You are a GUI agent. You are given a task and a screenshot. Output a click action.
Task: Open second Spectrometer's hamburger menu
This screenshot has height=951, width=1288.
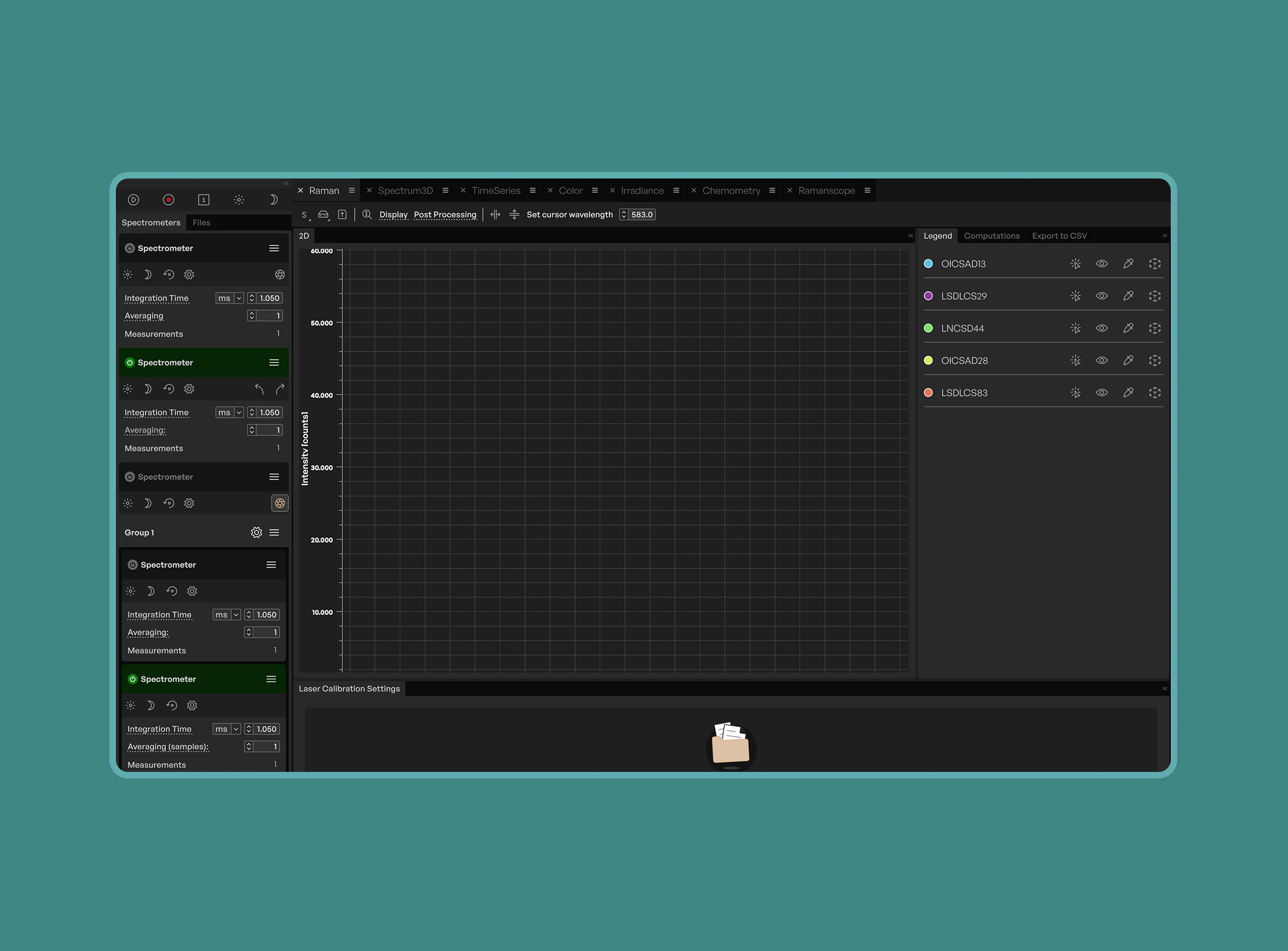pos(274,363)
